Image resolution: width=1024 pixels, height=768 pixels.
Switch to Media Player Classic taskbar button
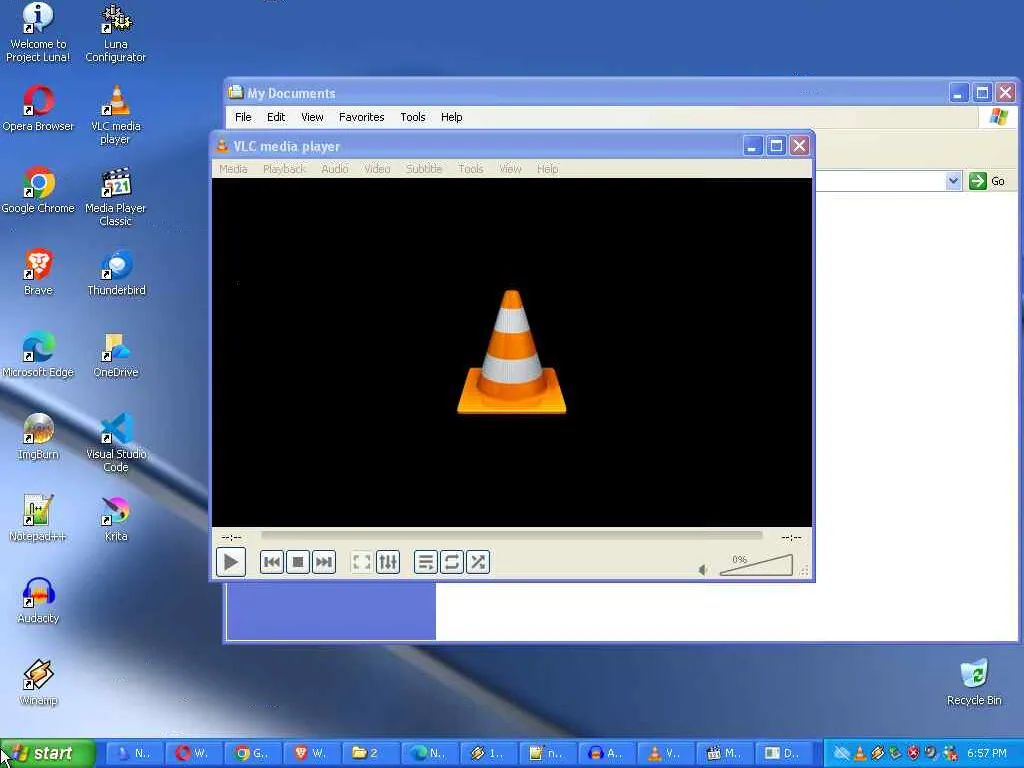tap(724, 753)
